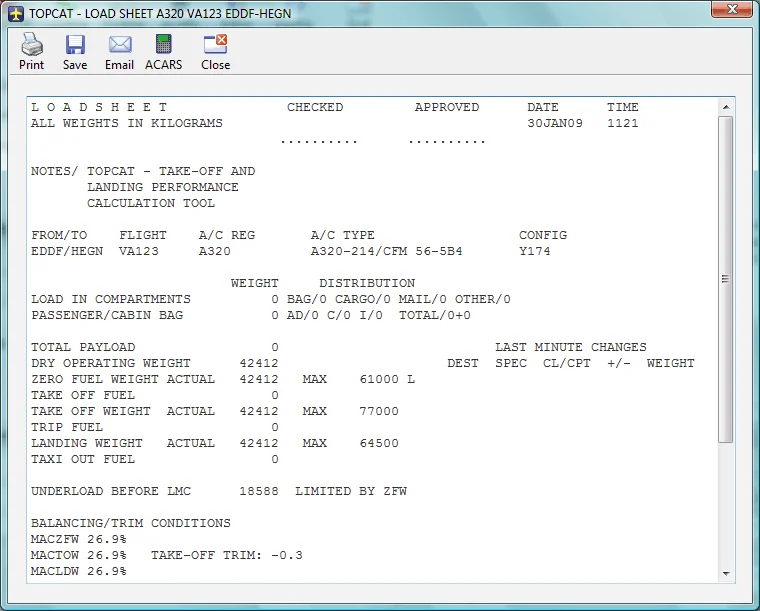760x611 pixels.
Task: Click the max take off weight 77000
Action: tap(379, 411)
